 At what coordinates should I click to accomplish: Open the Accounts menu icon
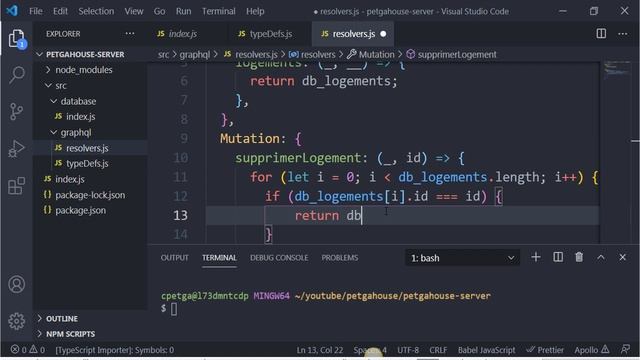click(17, 284)
